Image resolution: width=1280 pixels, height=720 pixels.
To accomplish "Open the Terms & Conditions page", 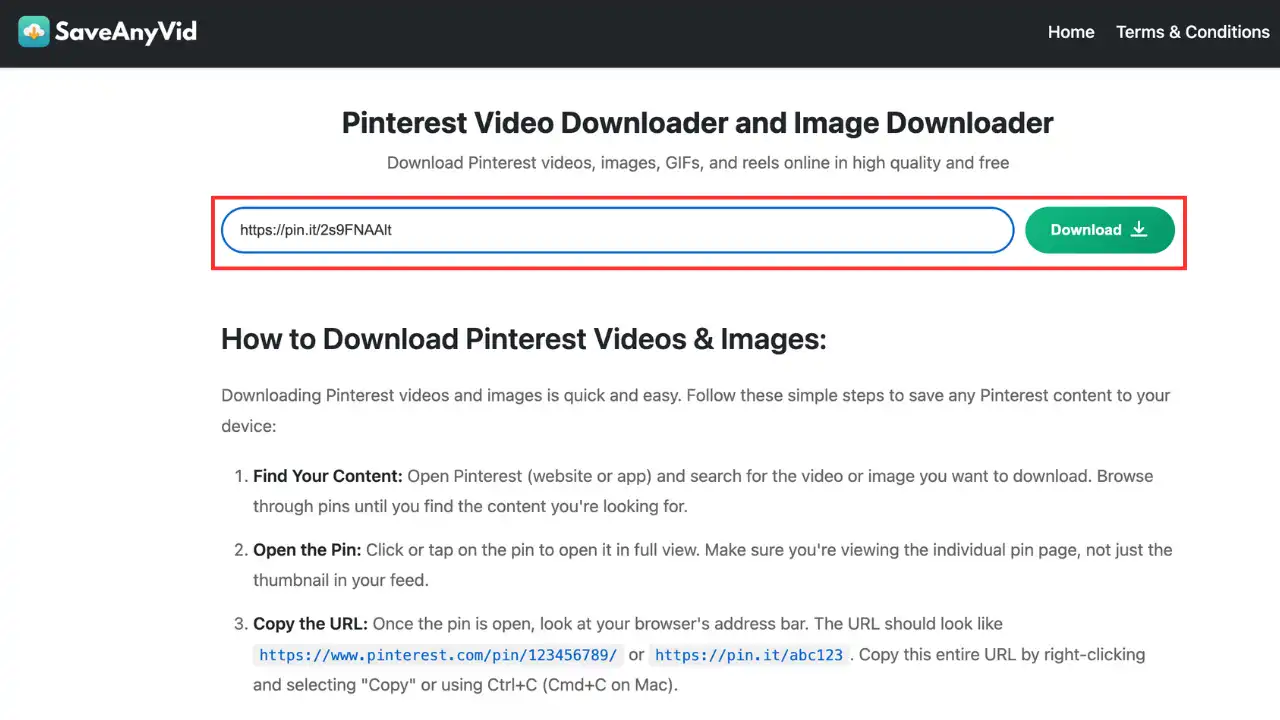I will [1193, 32].
